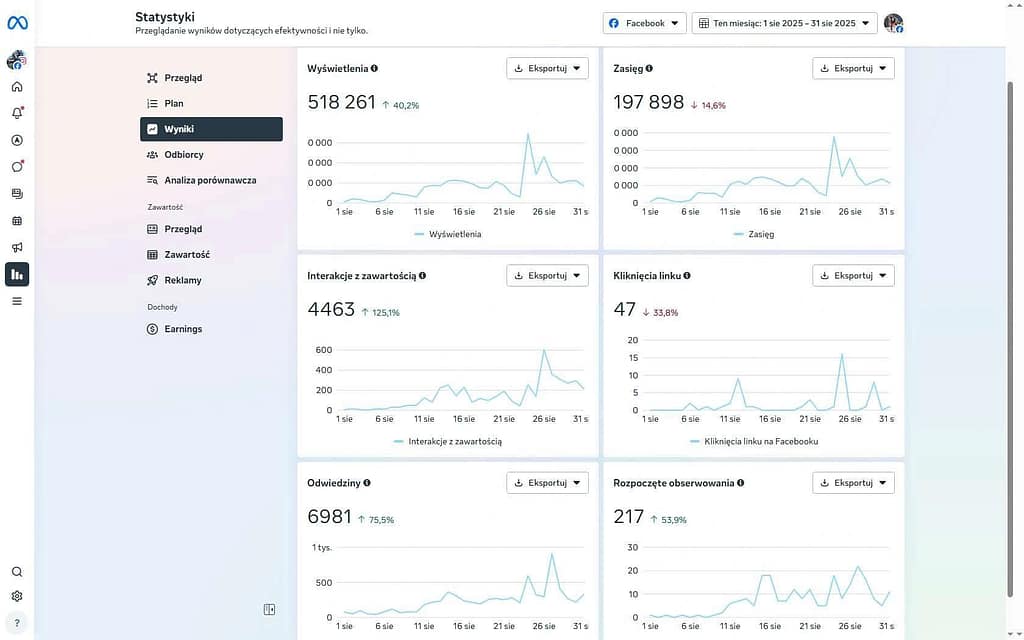Screen dimensions: 1024x640
Task: Click the Meta logo
Action: 17,23
